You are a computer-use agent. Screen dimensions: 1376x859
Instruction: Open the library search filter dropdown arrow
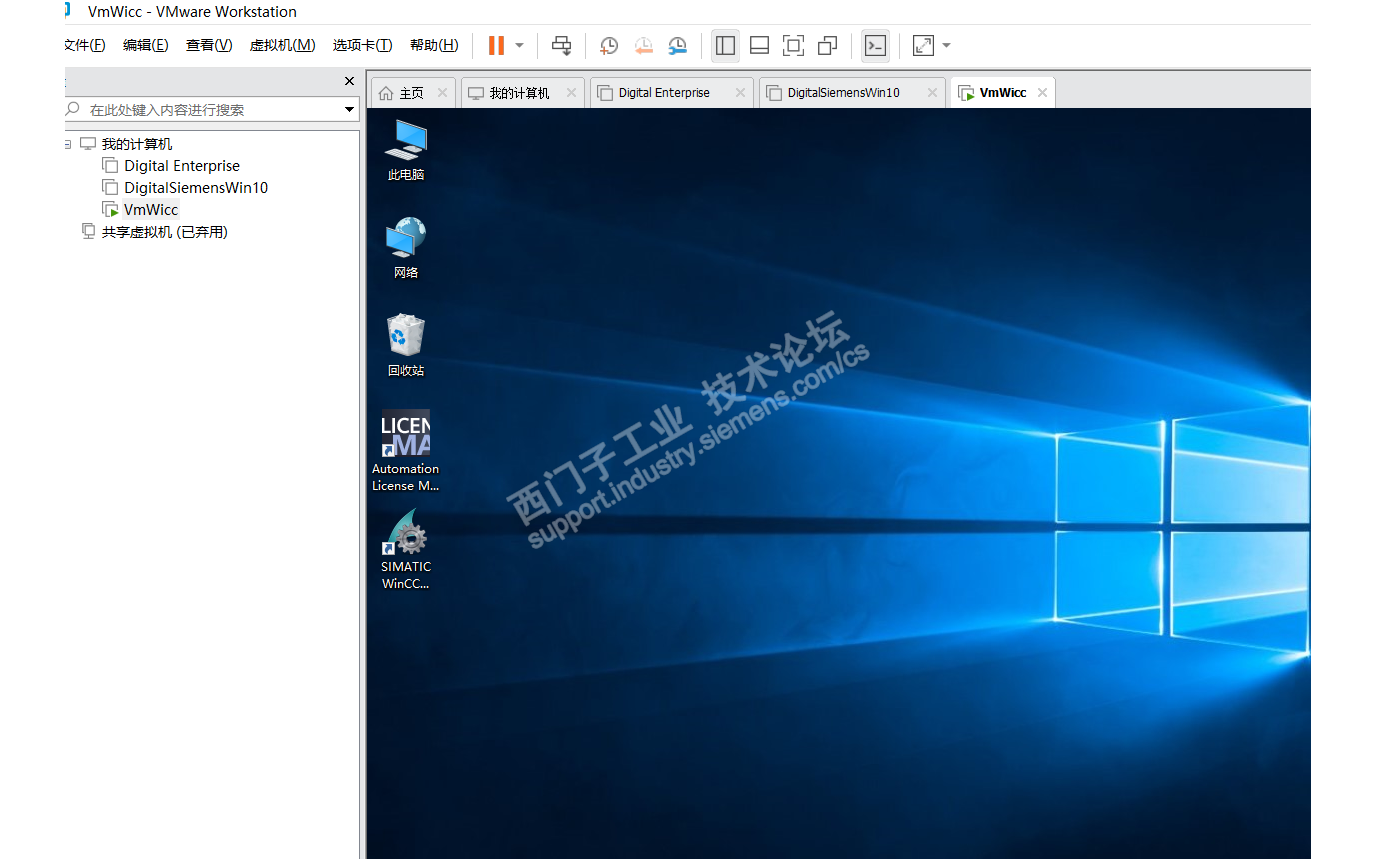pos(349,110)
